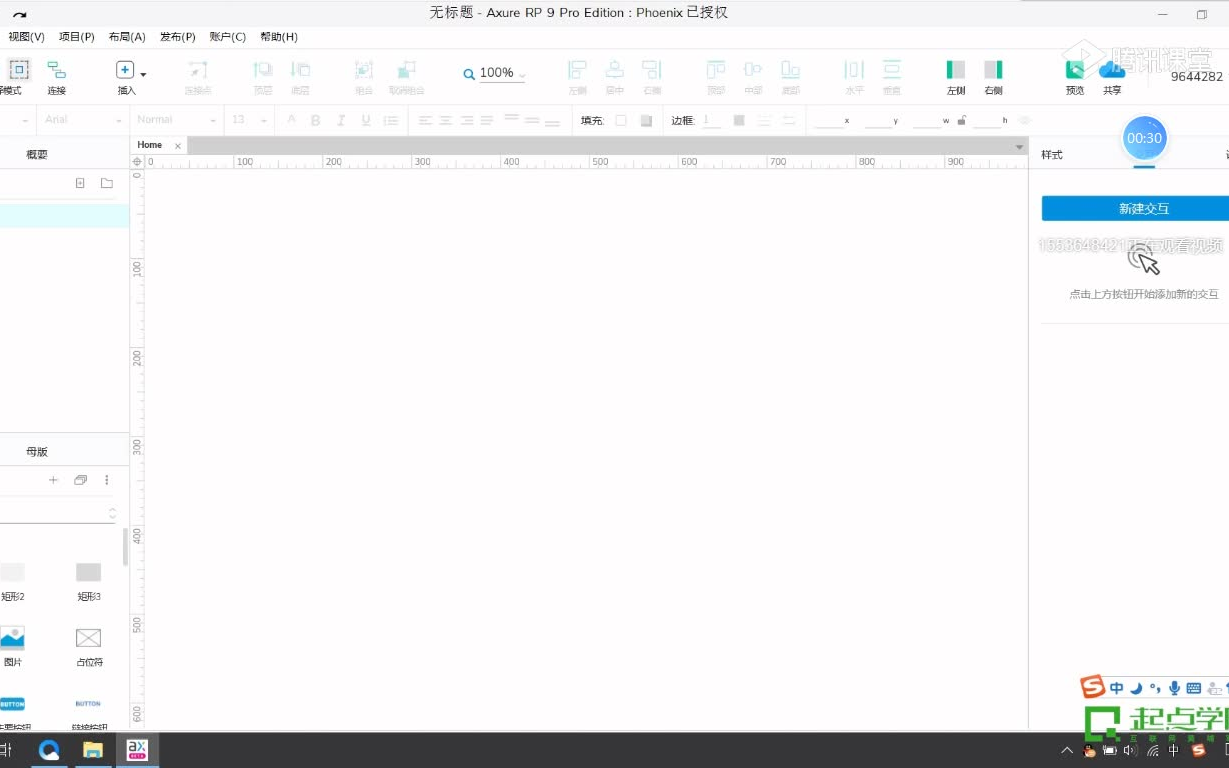Toggle italic text formatting
The width and height of the screenshot is (1229, 768).
click(x=340, y=120)
